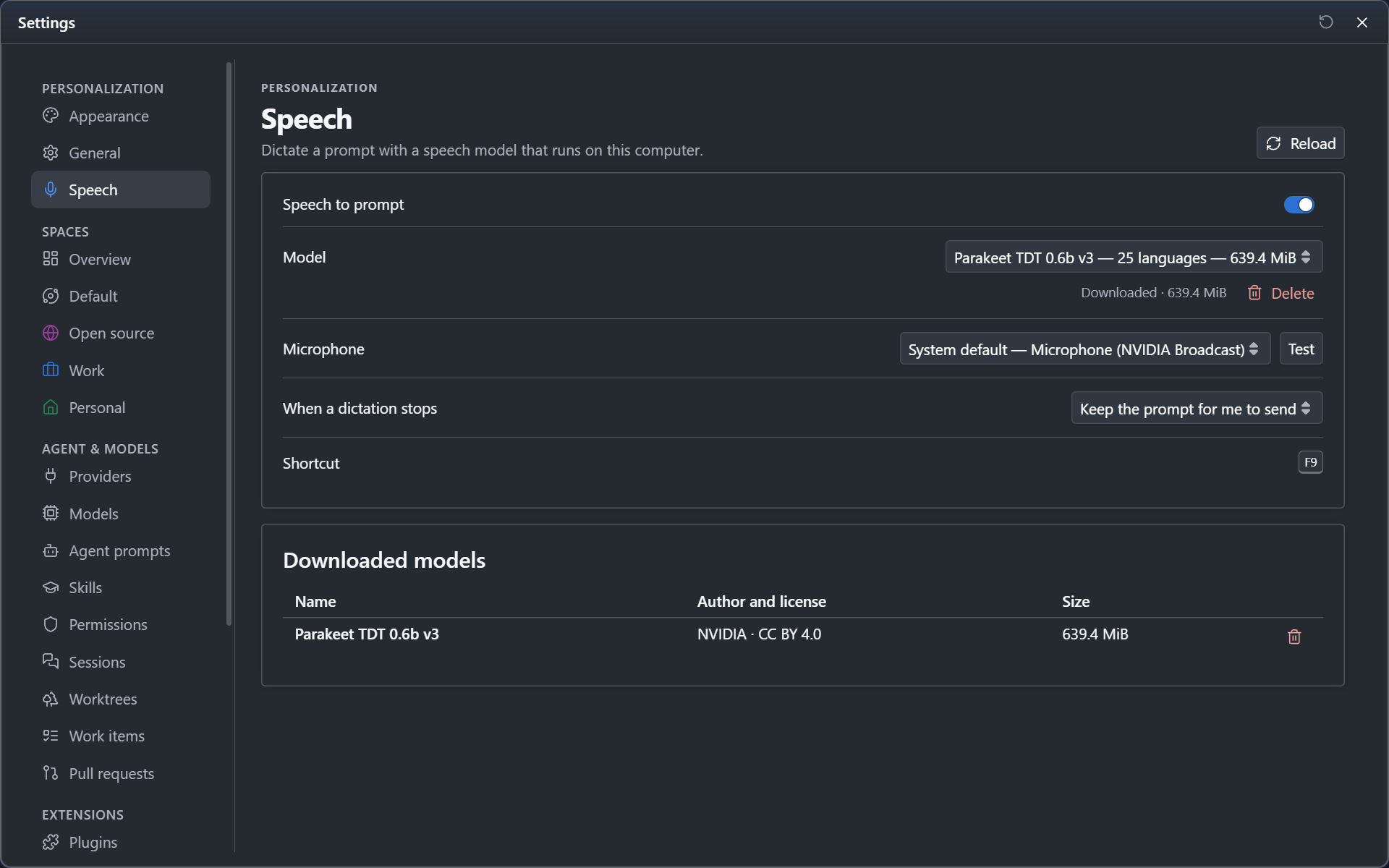Click the Pull requests branch icon

tap(51, 773)
